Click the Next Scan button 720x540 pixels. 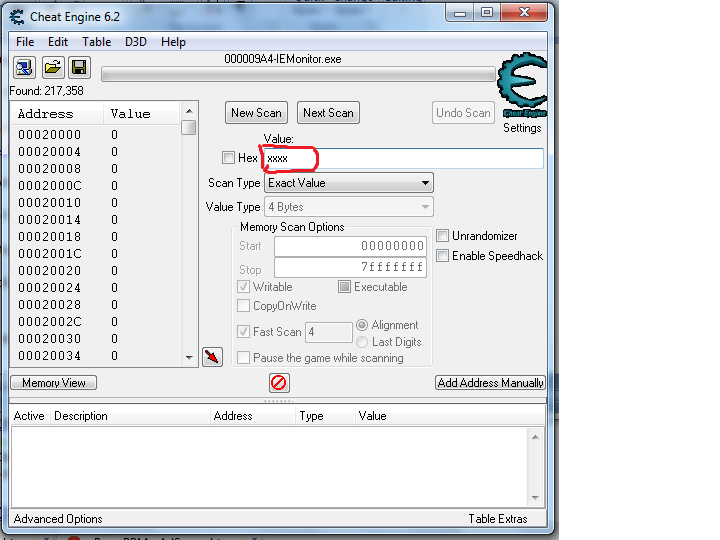click(328, 113)
